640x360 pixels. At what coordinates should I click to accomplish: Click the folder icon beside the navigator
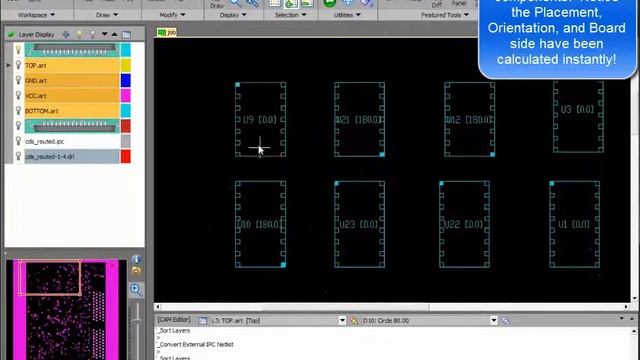point(136,271)
